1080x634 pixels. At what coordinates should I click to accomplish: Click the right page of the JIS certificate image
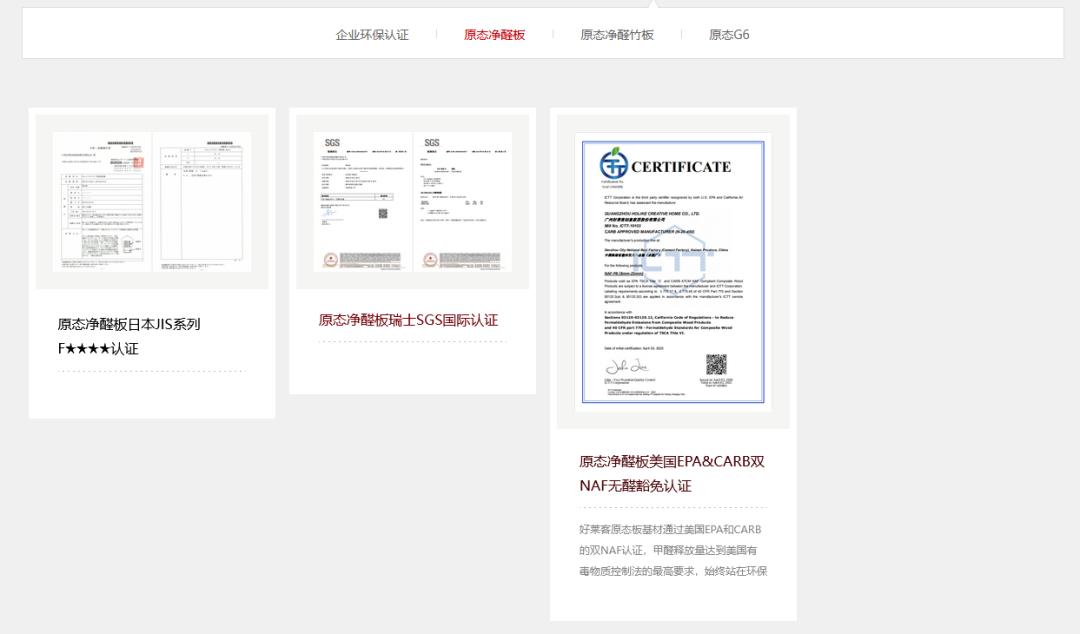click(x=202, y=202)
